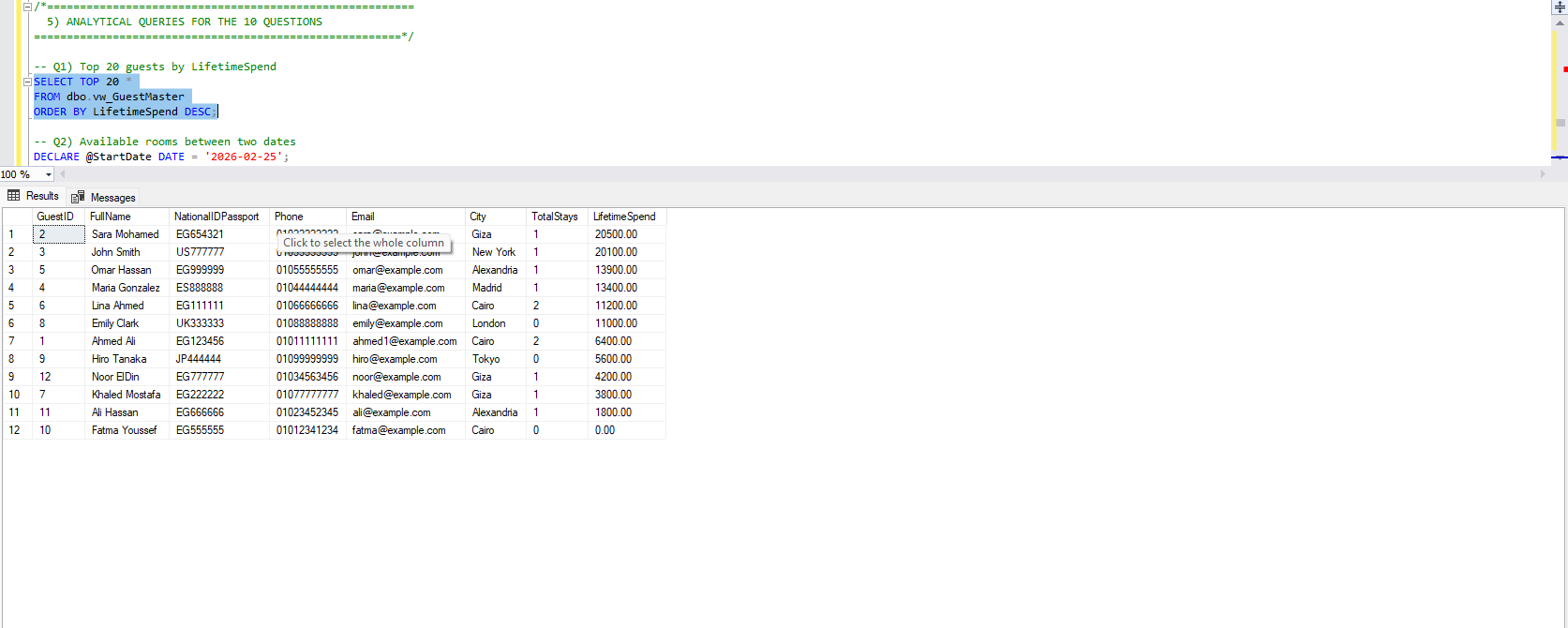This screenshot has width=1568, height=628.
Task: Click the city cell 'Madrid'
Action: tap(495, 288)
